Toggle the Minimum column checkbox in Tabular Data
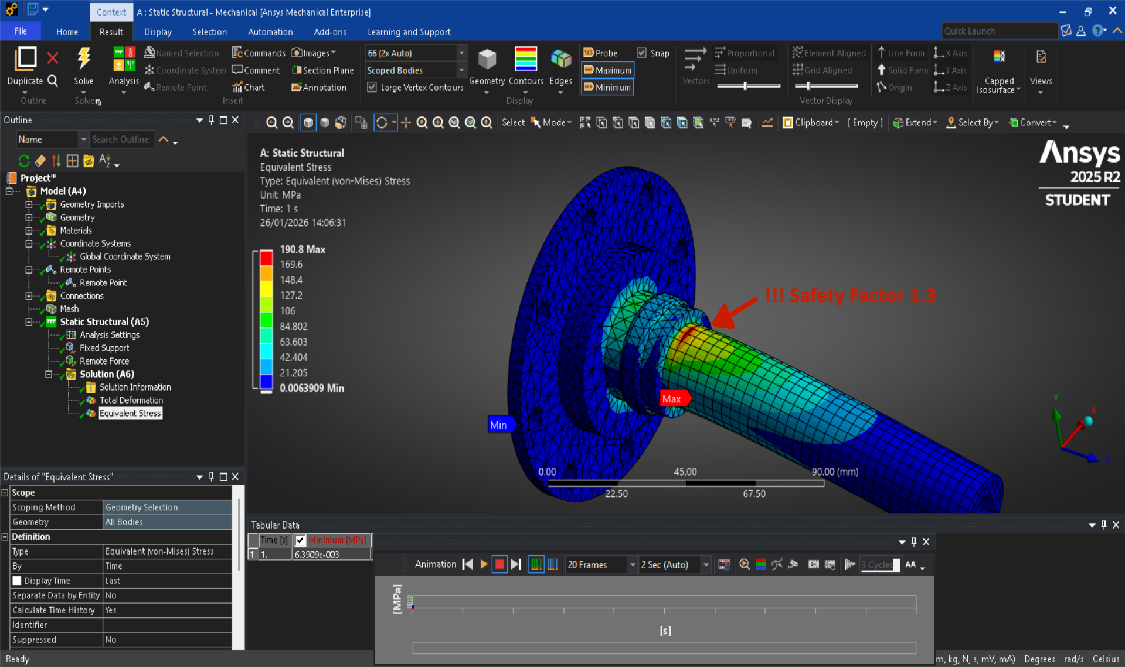The width and height of the screenshot is (1125, 667). point(300,540)
